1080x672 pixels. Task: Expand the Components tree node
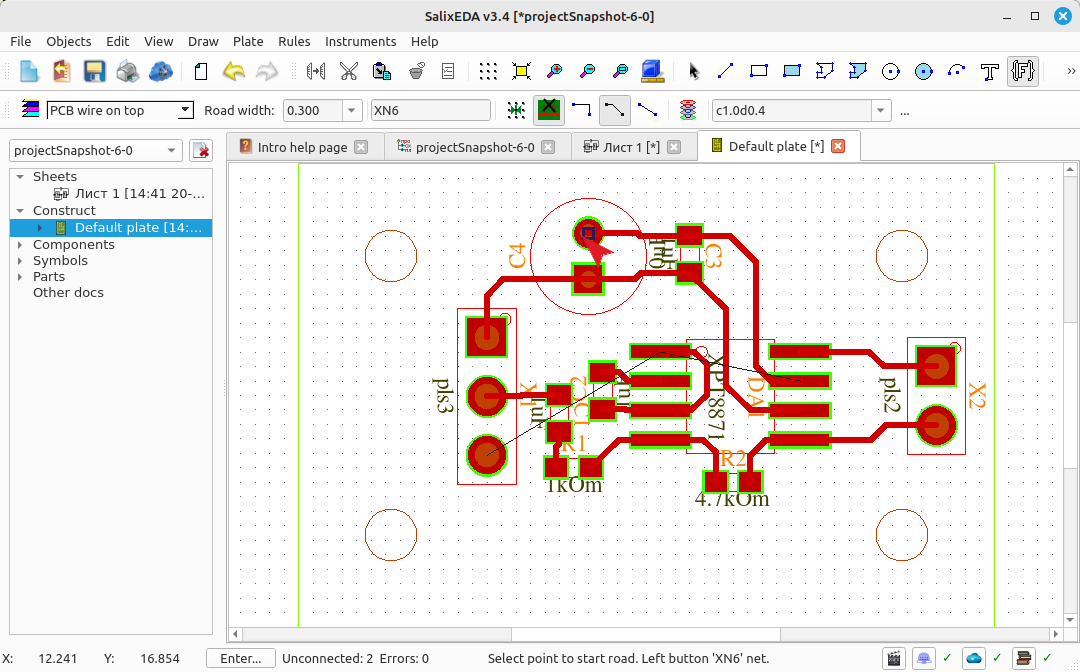tap(20, 244)
